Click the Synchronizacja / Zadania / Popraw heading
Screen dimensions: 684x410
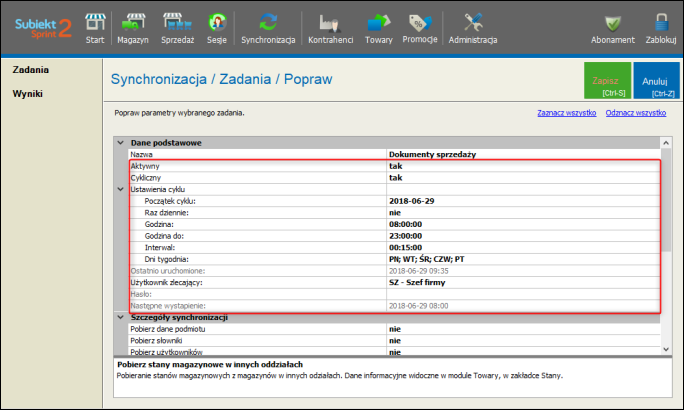click(222, 79)
